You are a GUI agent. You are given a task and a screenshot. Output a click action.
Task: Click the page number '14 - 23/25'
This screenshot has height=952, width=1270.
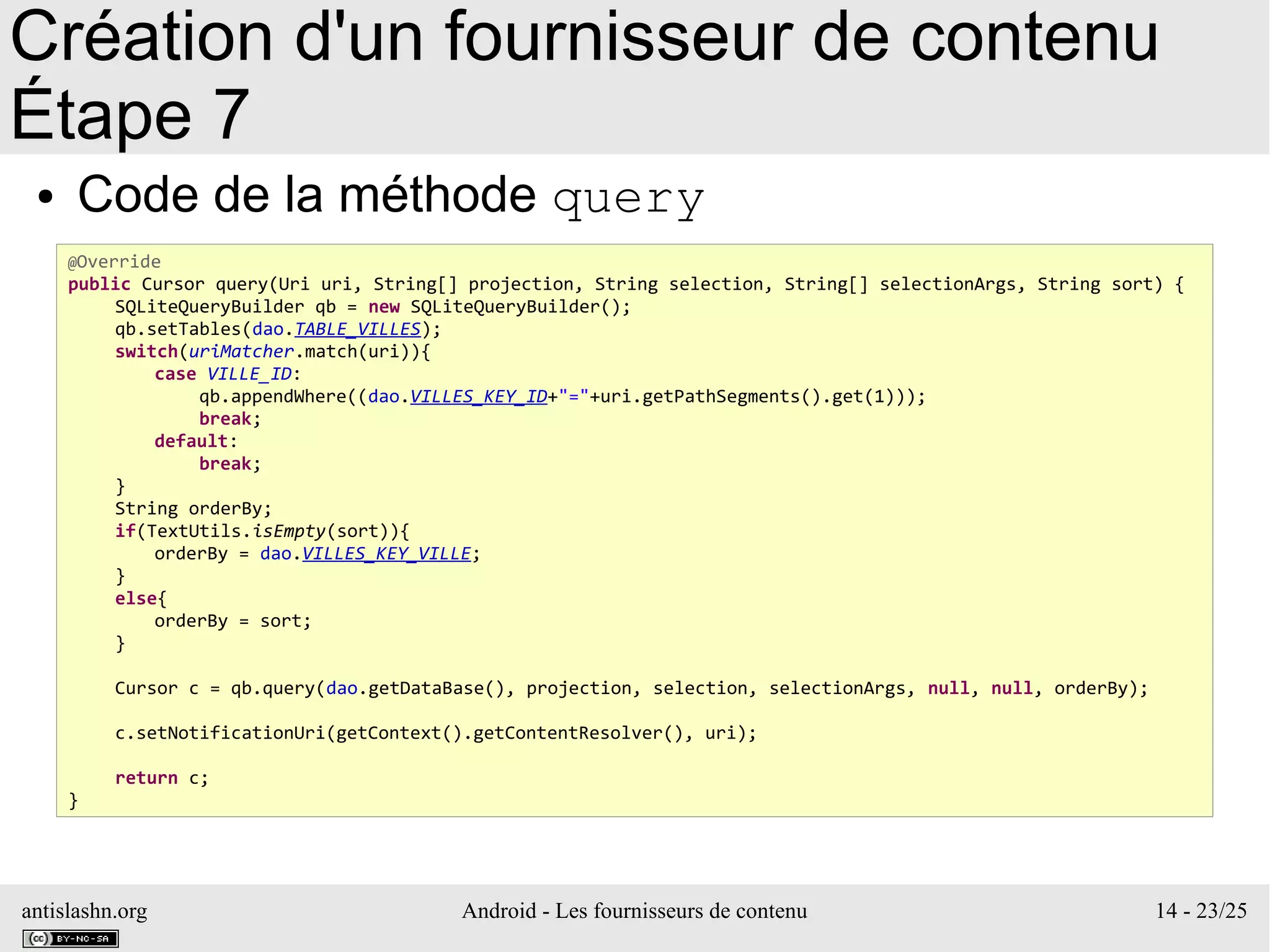click(1201, 910)
